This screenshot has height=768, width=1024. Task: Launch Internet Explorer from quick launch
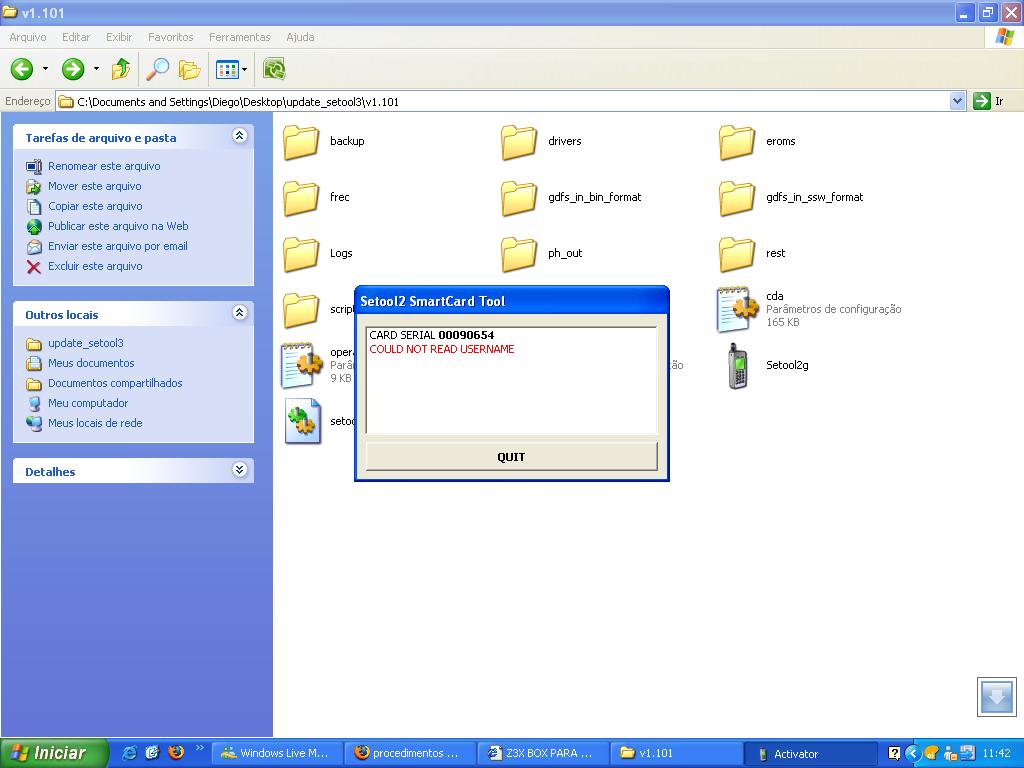click(x=130, y=753)
